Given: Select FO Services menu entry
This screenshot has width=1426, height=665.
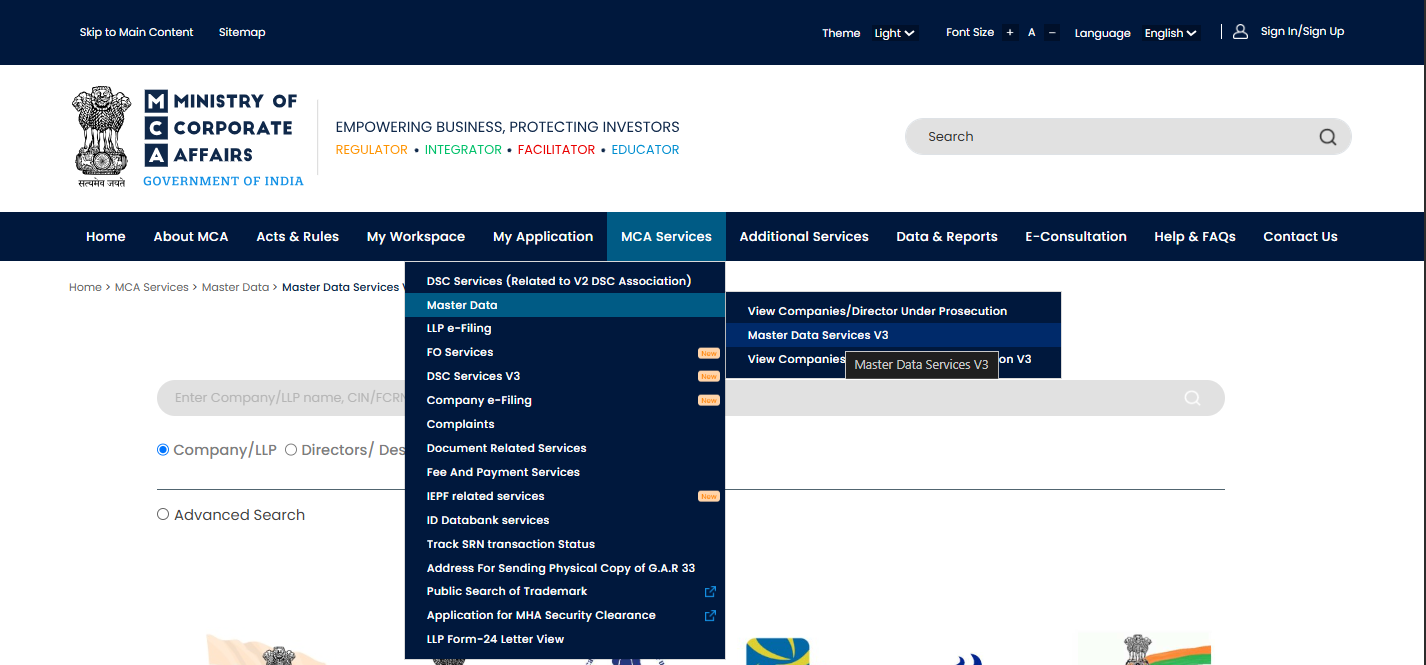Looking at the screenshot, I should (x=565, y=352).
